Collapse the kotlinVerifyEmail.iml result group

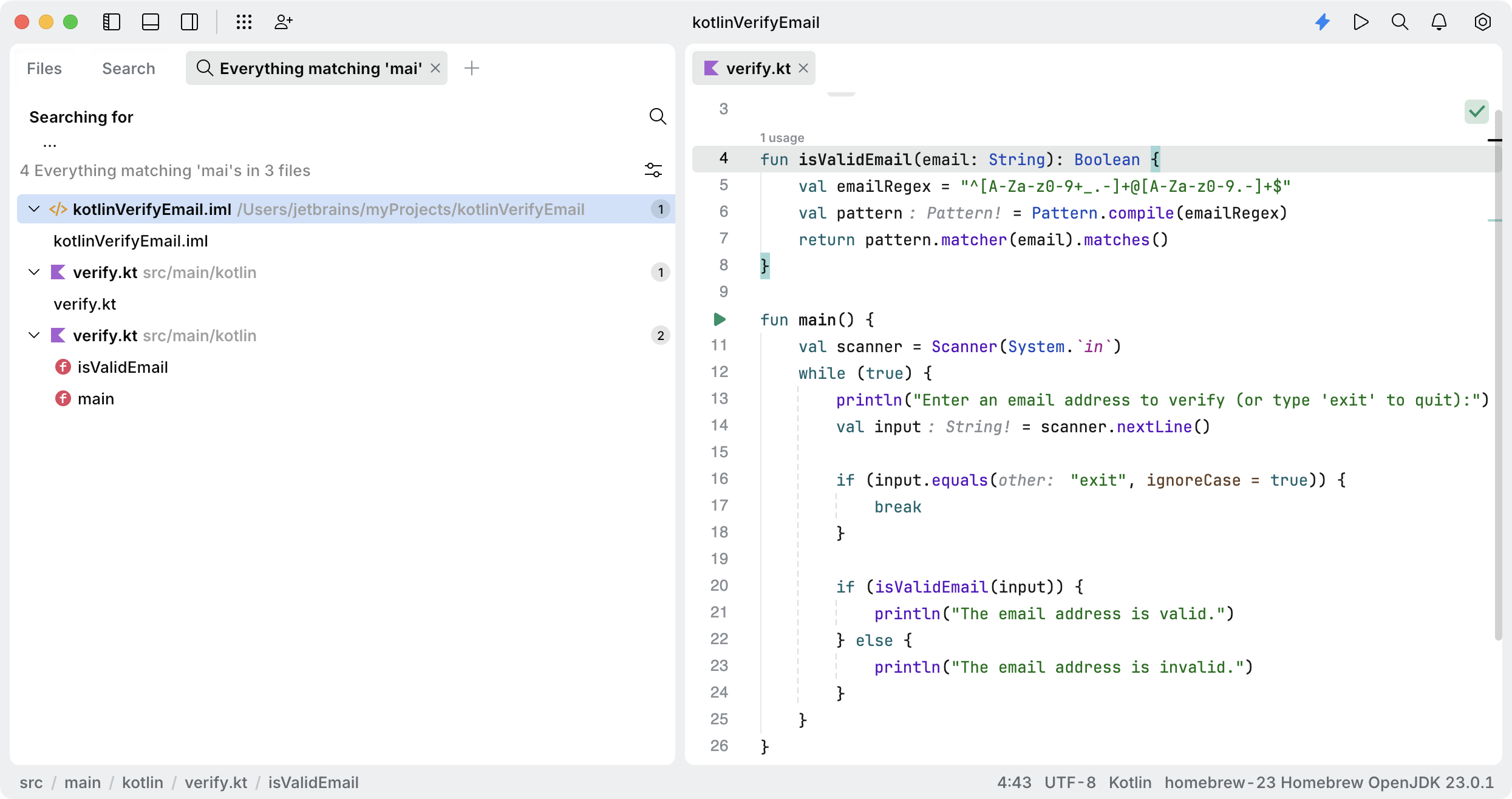(34, 209)
